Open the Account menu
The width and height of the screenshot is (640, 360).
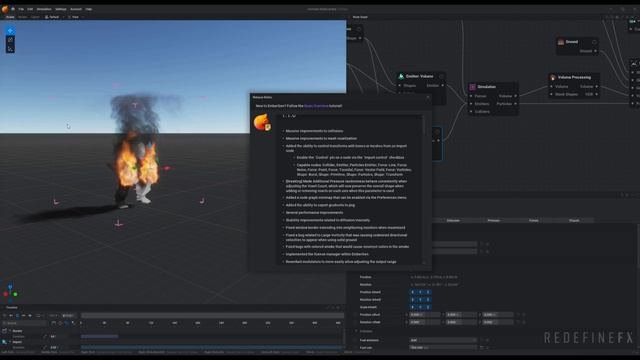tap(76, 9)
